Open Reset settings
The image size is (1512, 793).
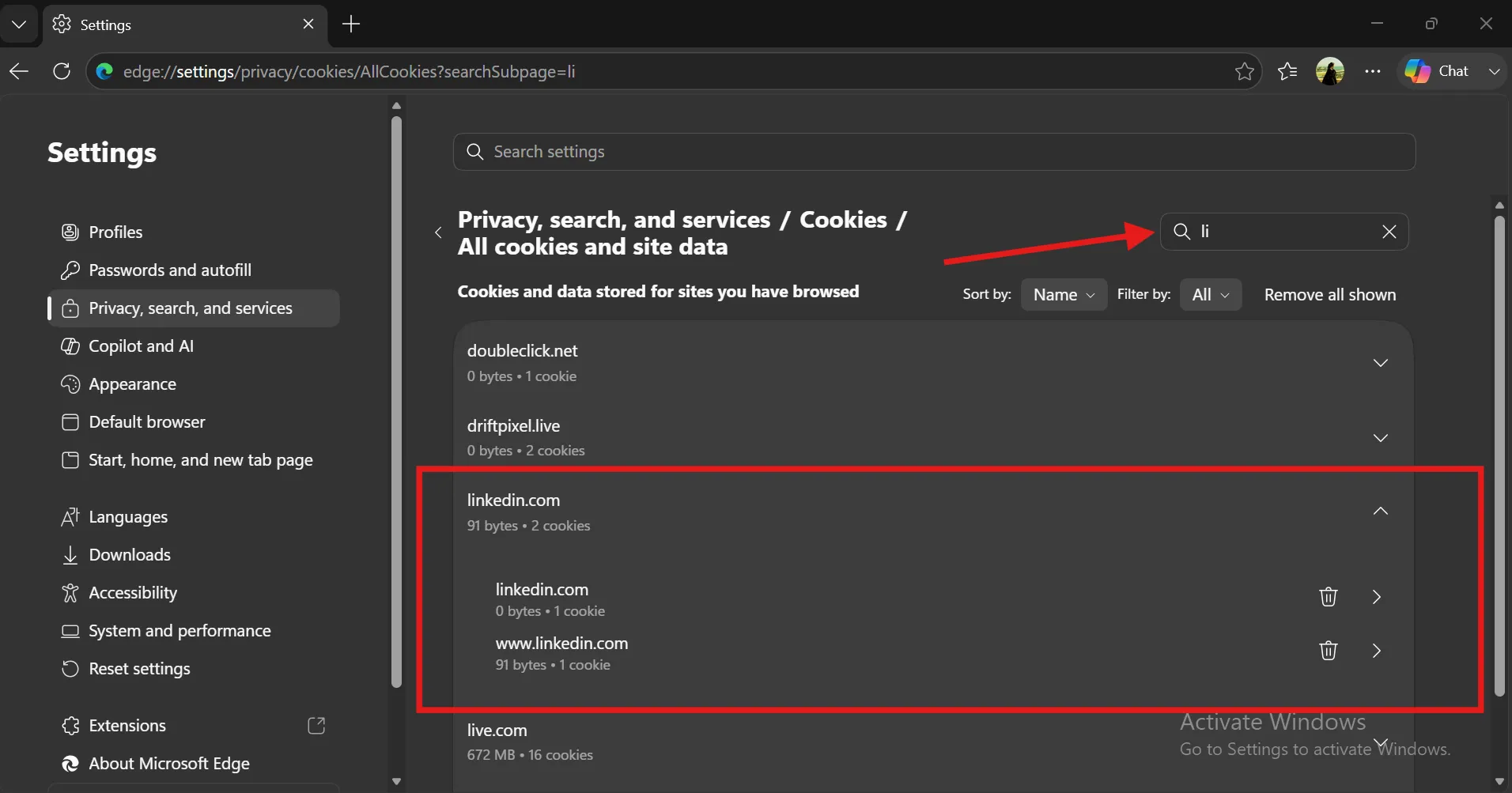pos(194,669)
